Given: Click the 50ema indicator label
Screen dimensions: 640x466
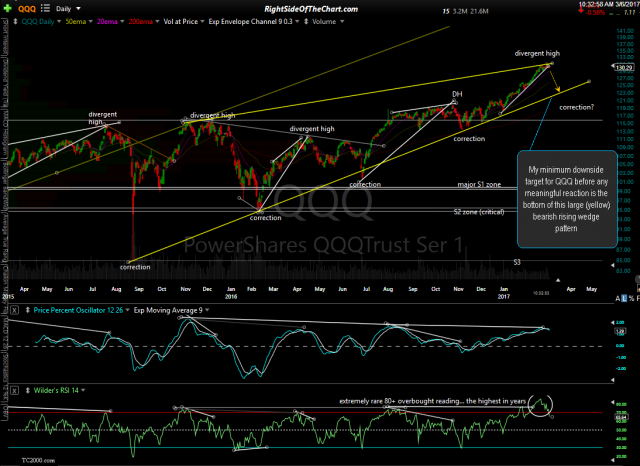Looking at the screenshot, I should 76,22.
